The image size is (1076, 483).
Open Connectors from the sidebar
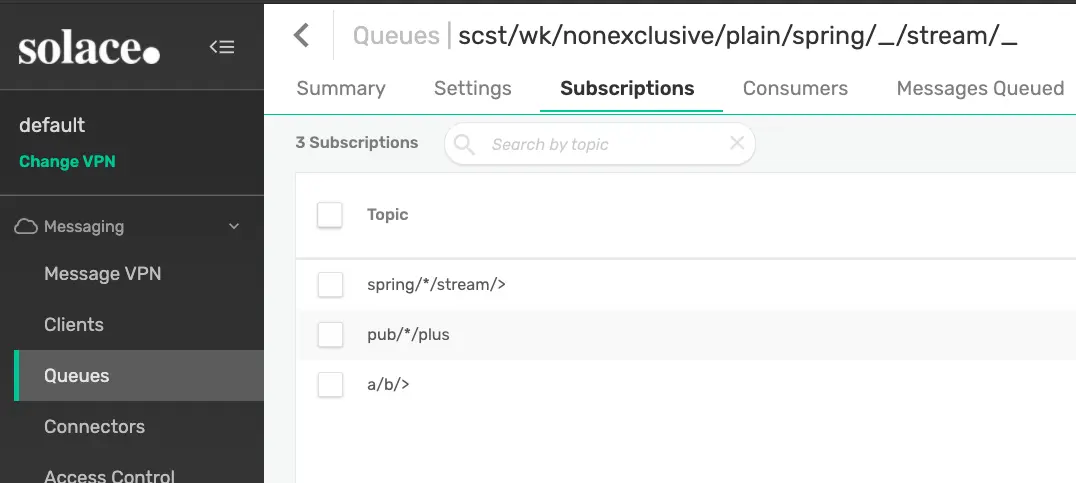94,427
